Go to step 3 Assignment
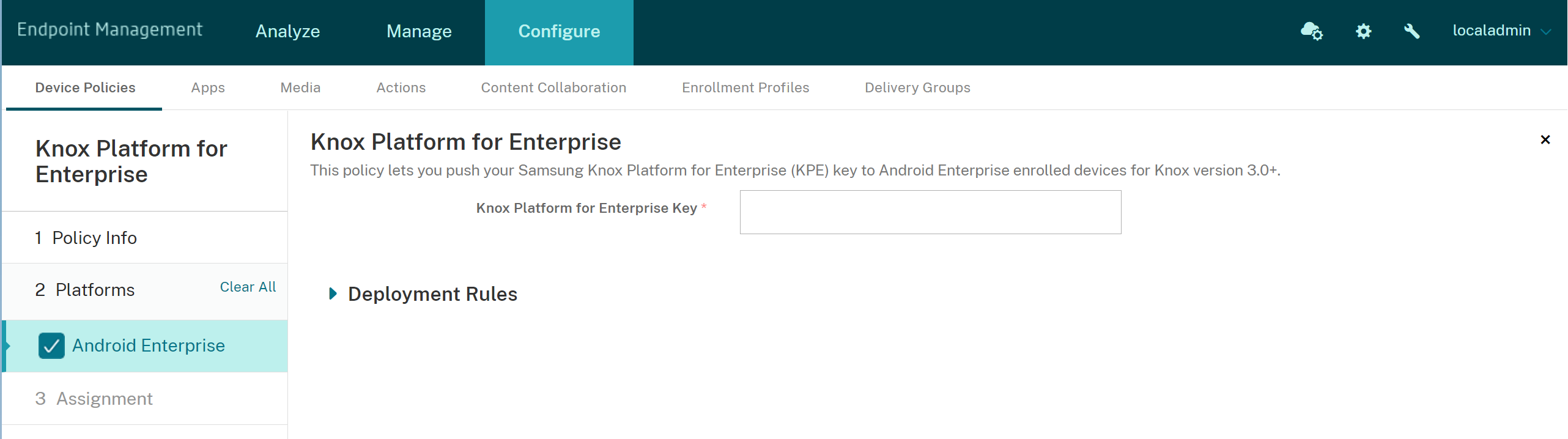This screenshot has width=1568, height=439. coord(145,399)
